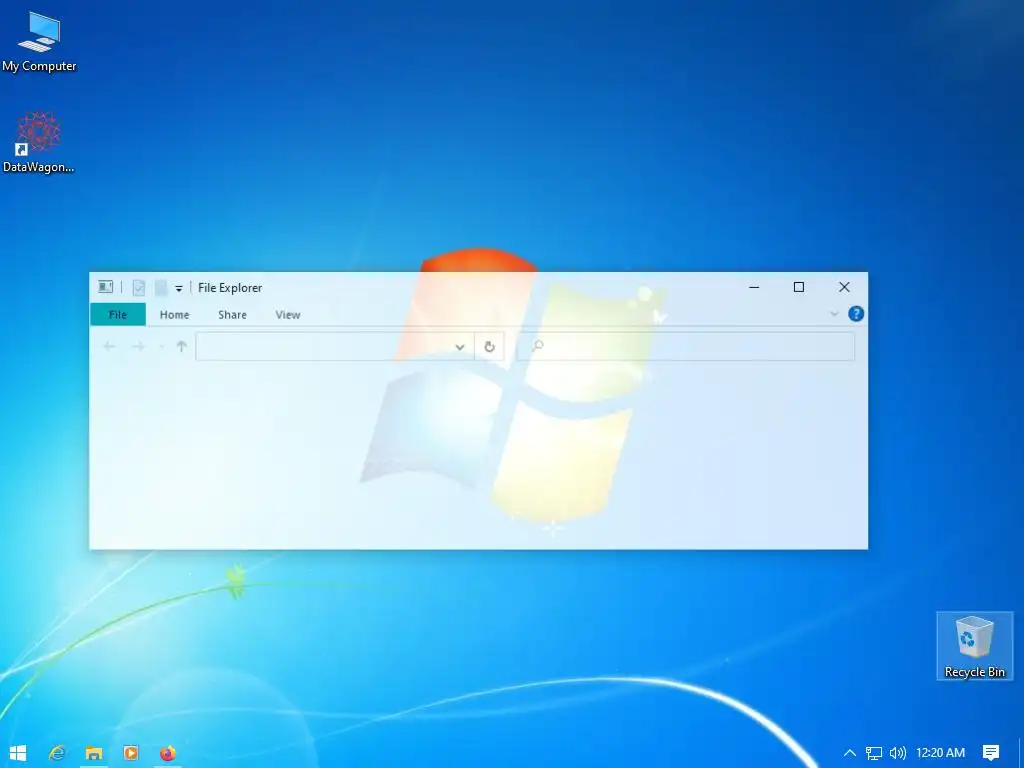Viewport: 1024px width, 768px height.
Task: Switch to the View ribbon tab
Action: [287, 314]
